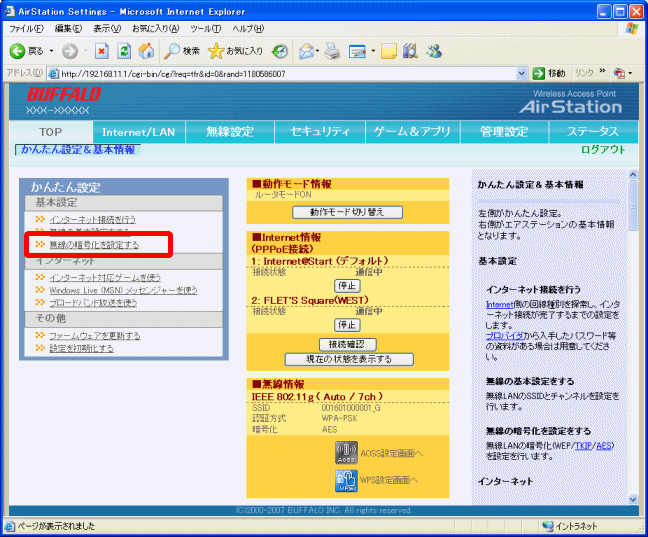
Task: Stop page loading with red X icon
Action: (x=102, y=51)
